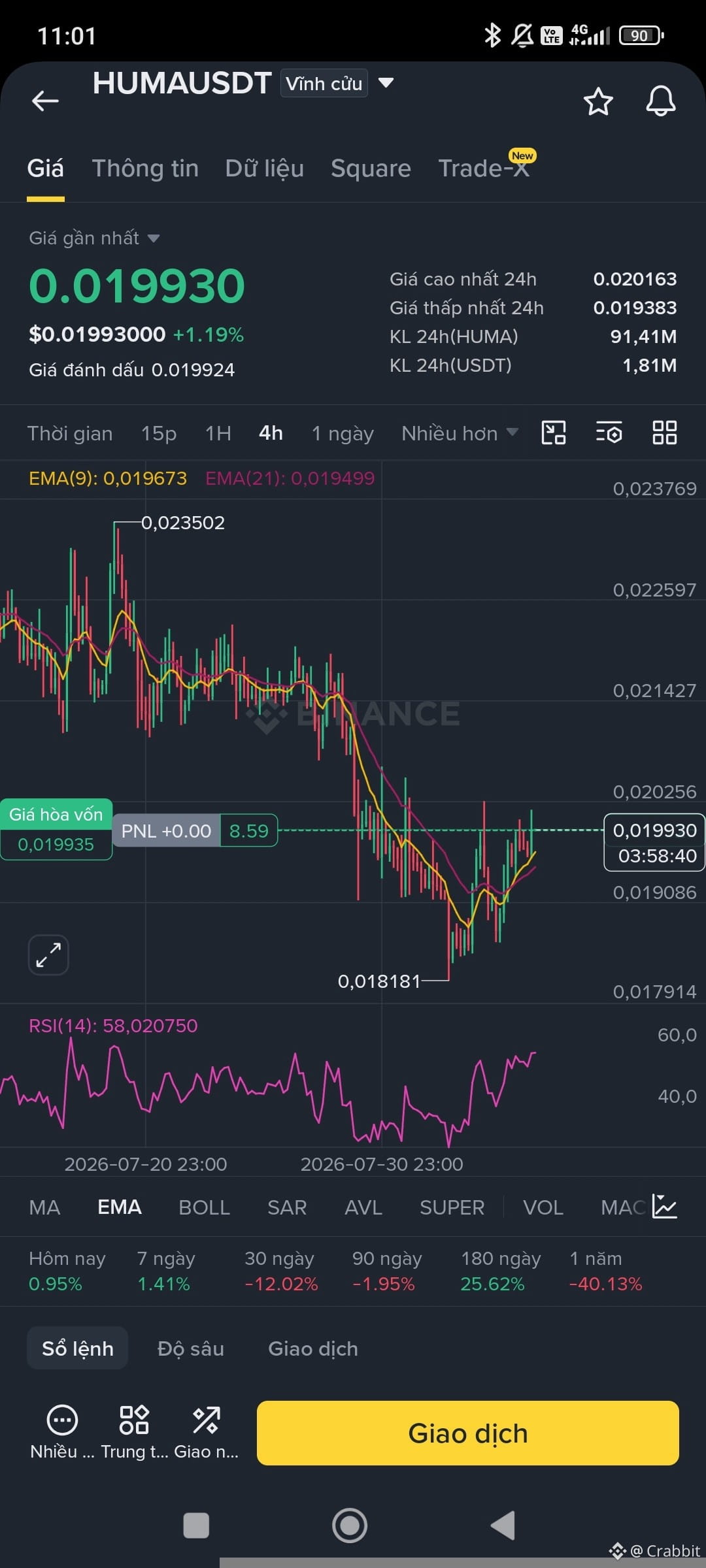The image size is (706, 1568).
Task: Tap Hôm nay 0.95% performance
Action: pyautogui.click(x=67, y=1271)
